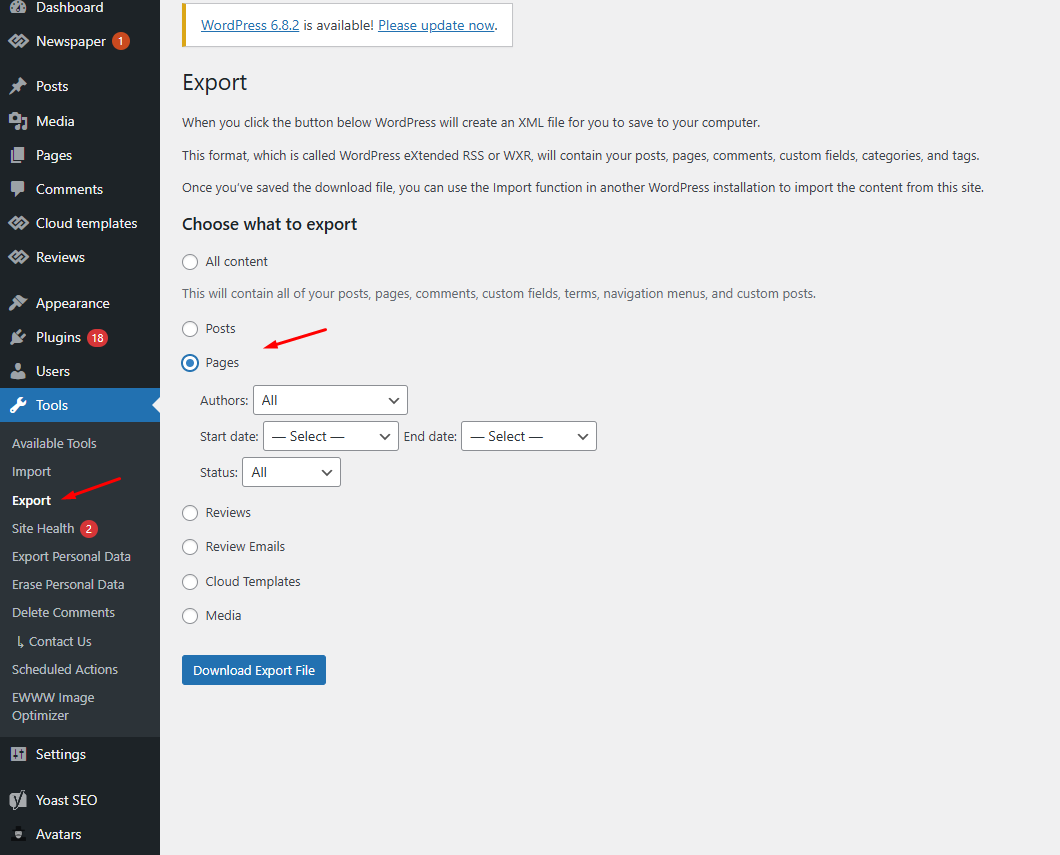Viewport: 1060px width, 855px height.
Task: Click the Newspaper theme icon
Action: pos(18,41)
